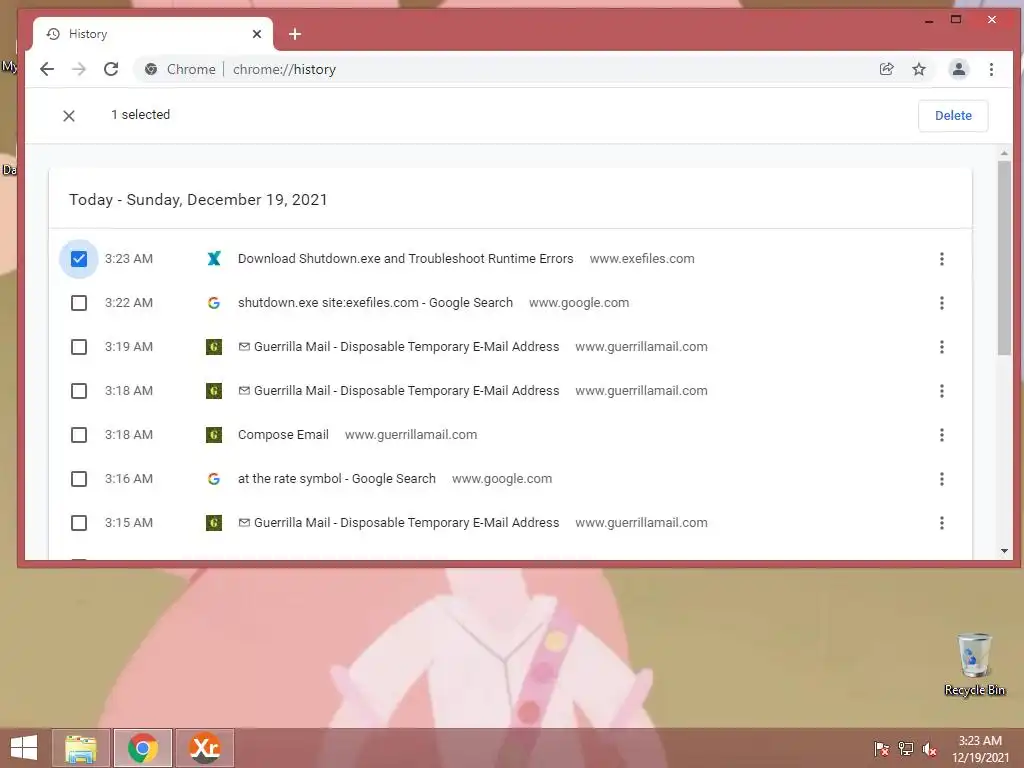
Task: Open the Chrome three-dot main menu
Action: point(991,69)
